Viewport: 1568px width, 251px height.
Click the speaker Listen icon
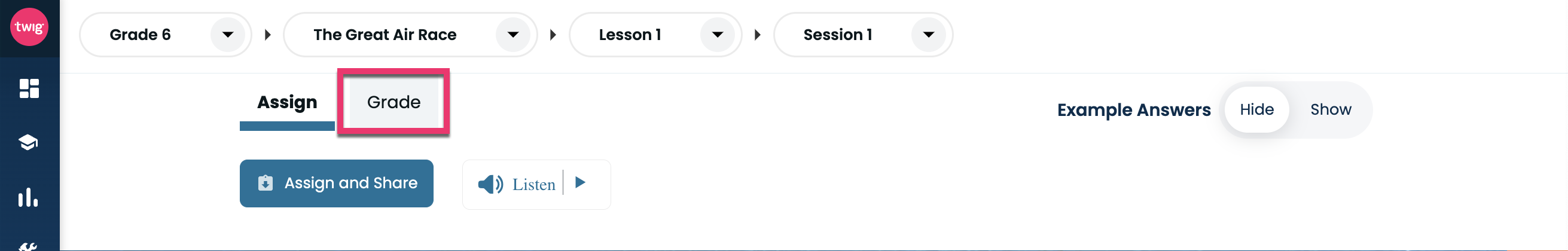click(x=490, y=184)
